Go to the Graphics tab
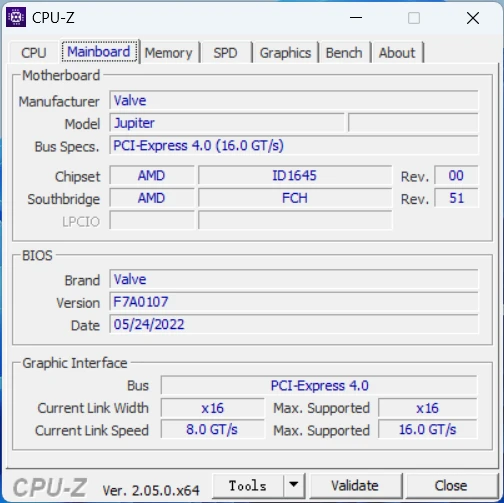 click(x=285, y=53)
